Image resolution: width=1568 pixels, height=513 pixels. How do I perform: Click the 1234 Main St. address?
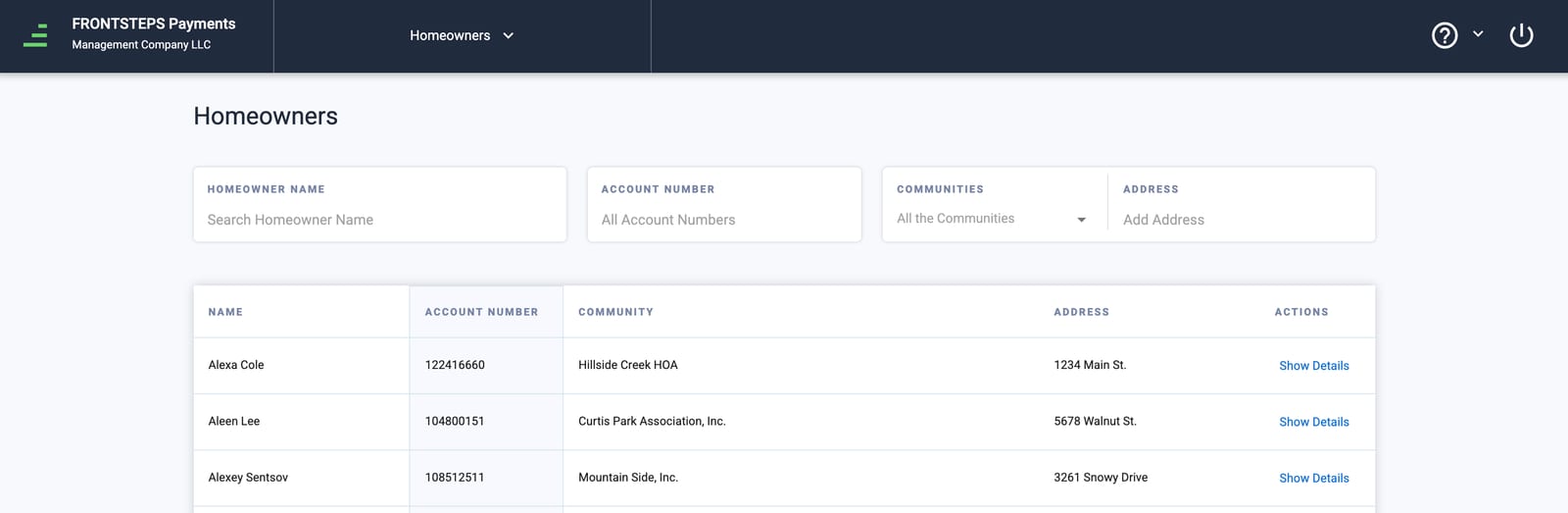pos(1090,365)
